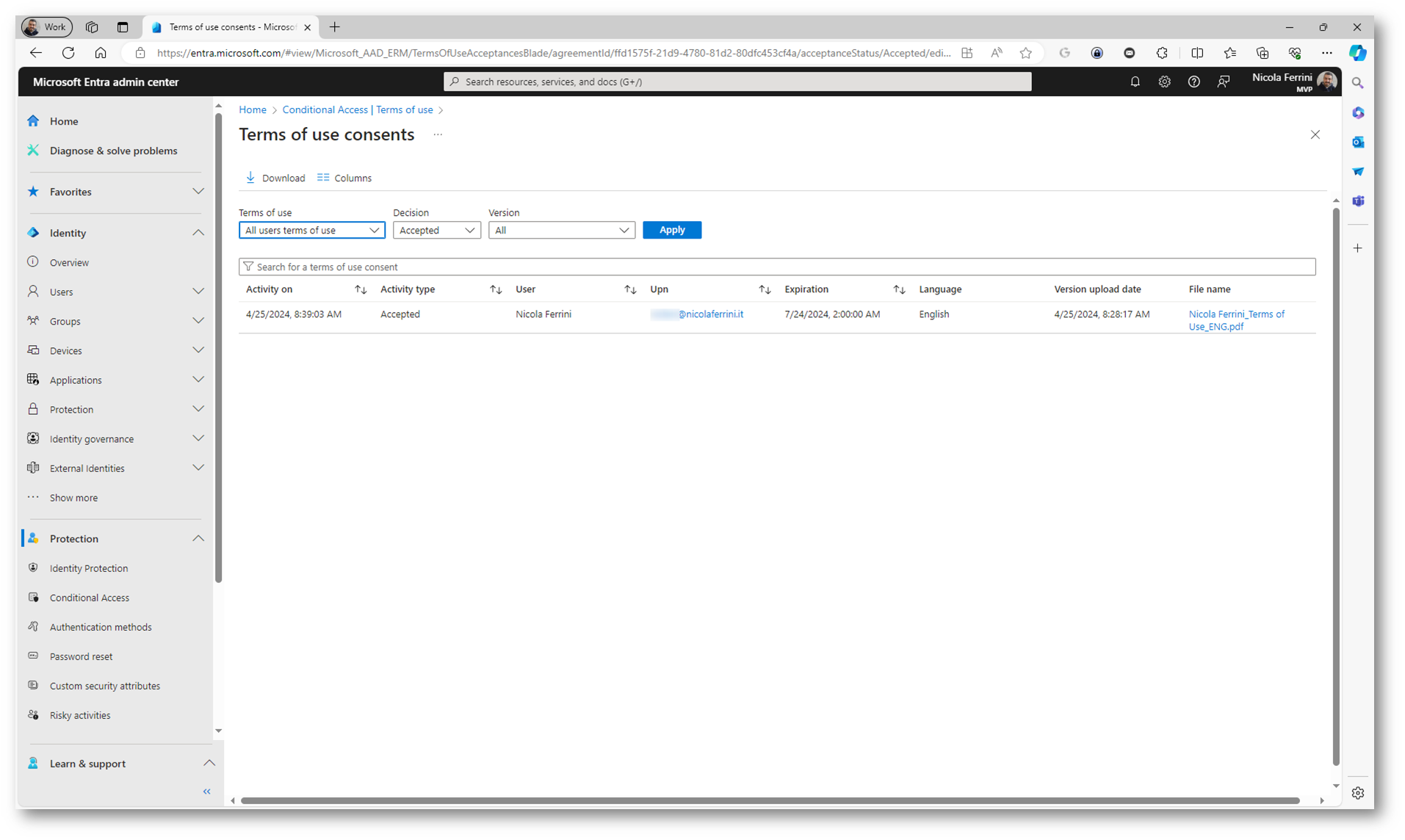Click the horizontal scrollbar under the table
Screen dimensions: 1405x840
(x=770, y=800)
